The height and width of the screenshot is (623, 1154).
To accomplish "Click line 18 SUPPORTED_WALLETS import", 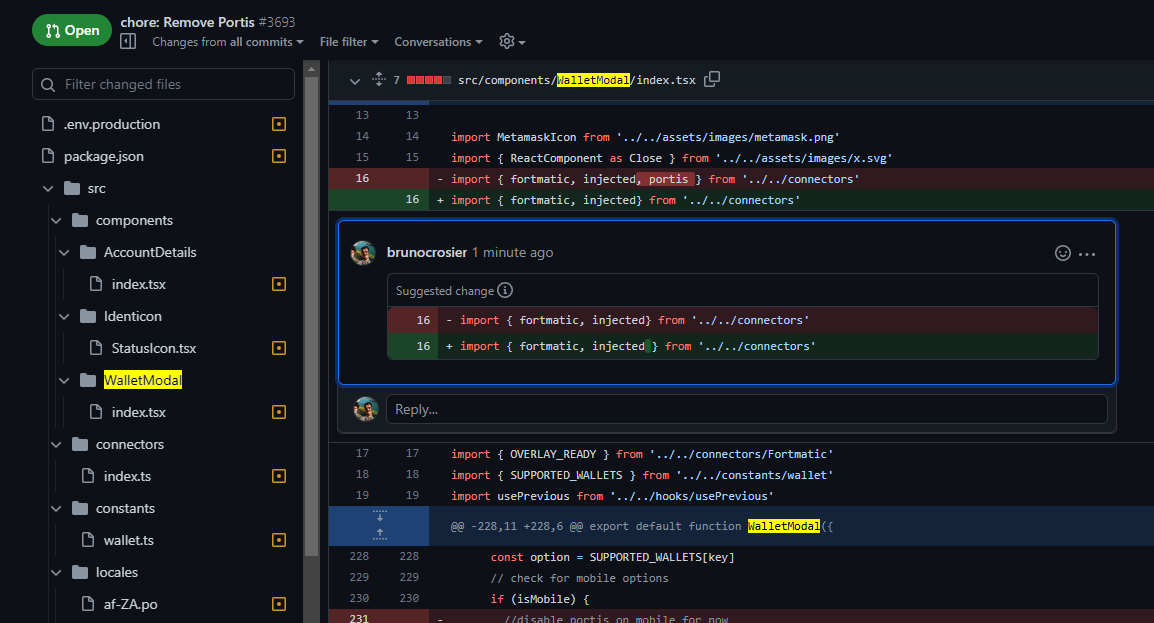I will (x=642, y=475).
